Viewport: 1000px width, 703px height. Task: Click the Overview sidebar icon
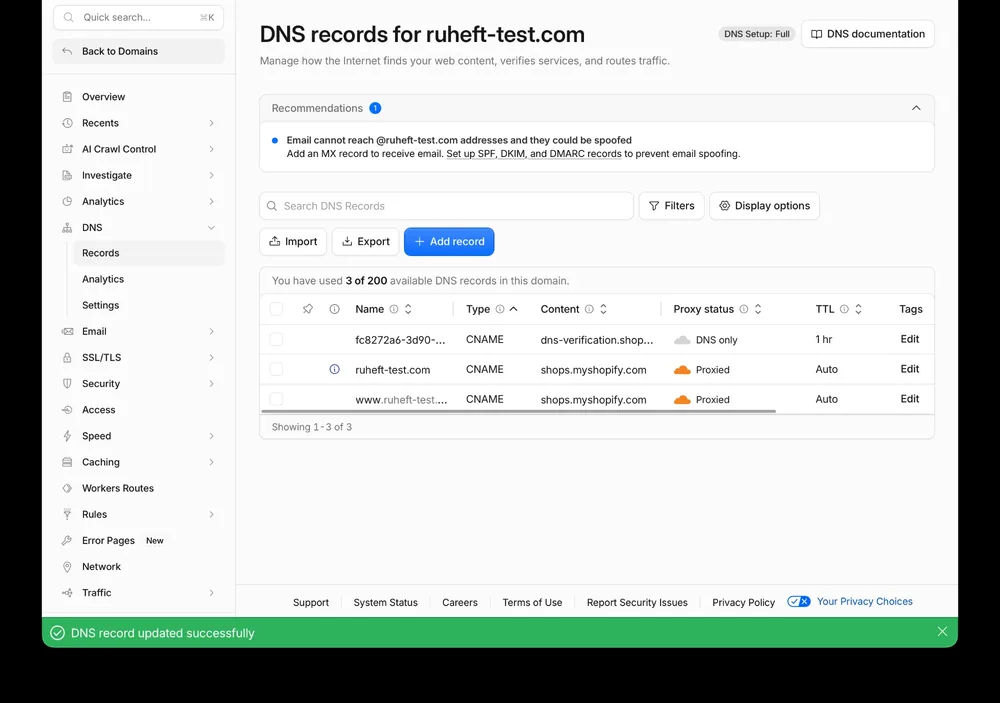(67, 97)
